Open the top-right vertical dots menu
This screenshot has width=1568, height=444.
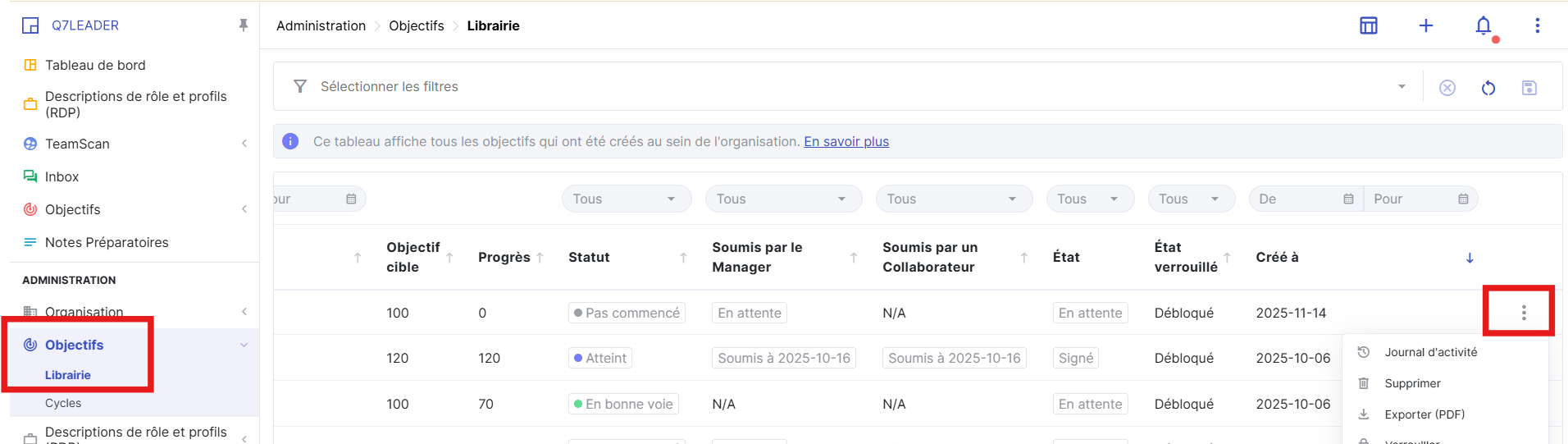[1538, 26]
